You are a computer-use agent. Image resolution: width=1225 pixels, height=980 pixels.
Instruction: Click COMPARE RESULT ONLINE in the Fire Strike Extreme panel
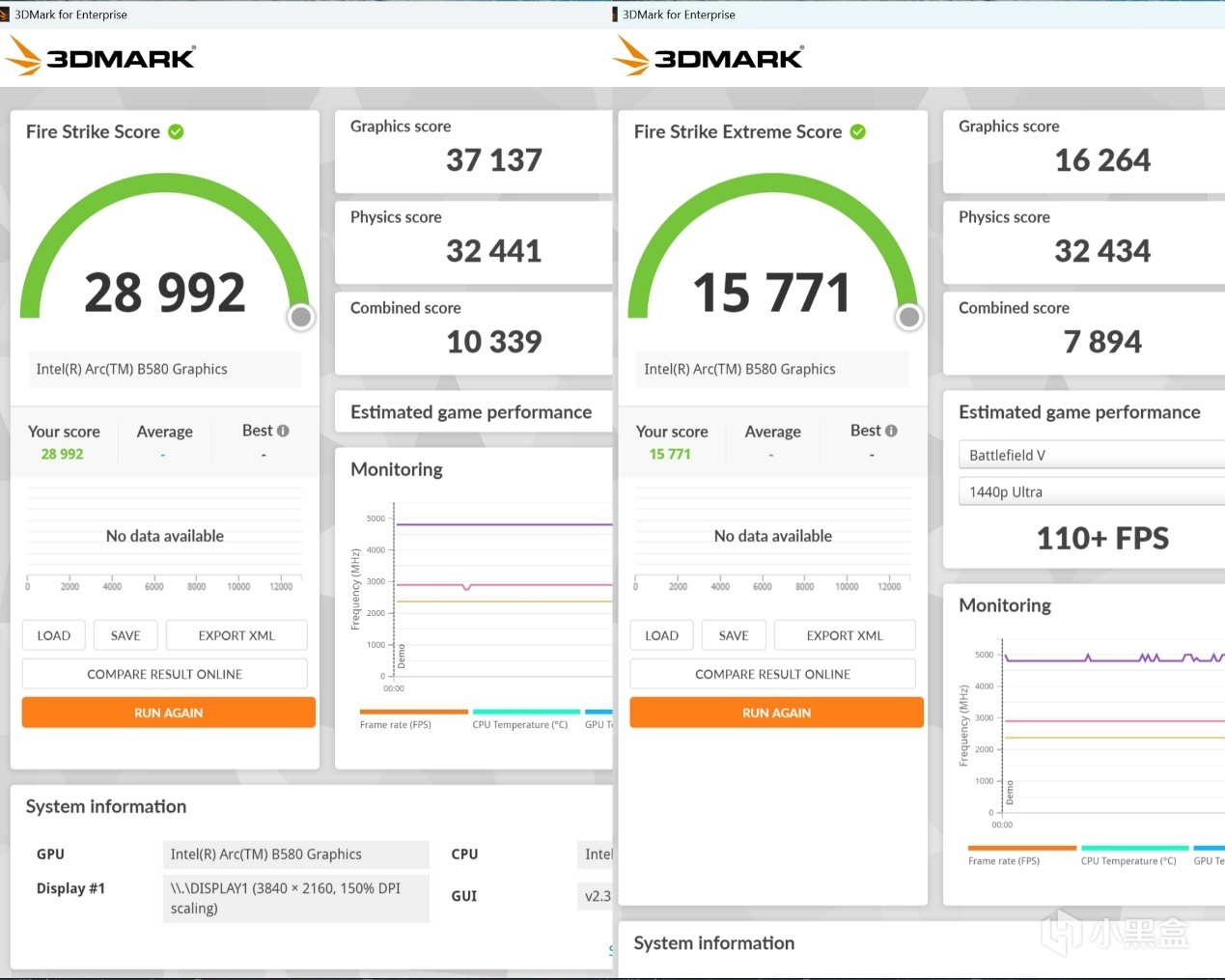tap(773, 674)
